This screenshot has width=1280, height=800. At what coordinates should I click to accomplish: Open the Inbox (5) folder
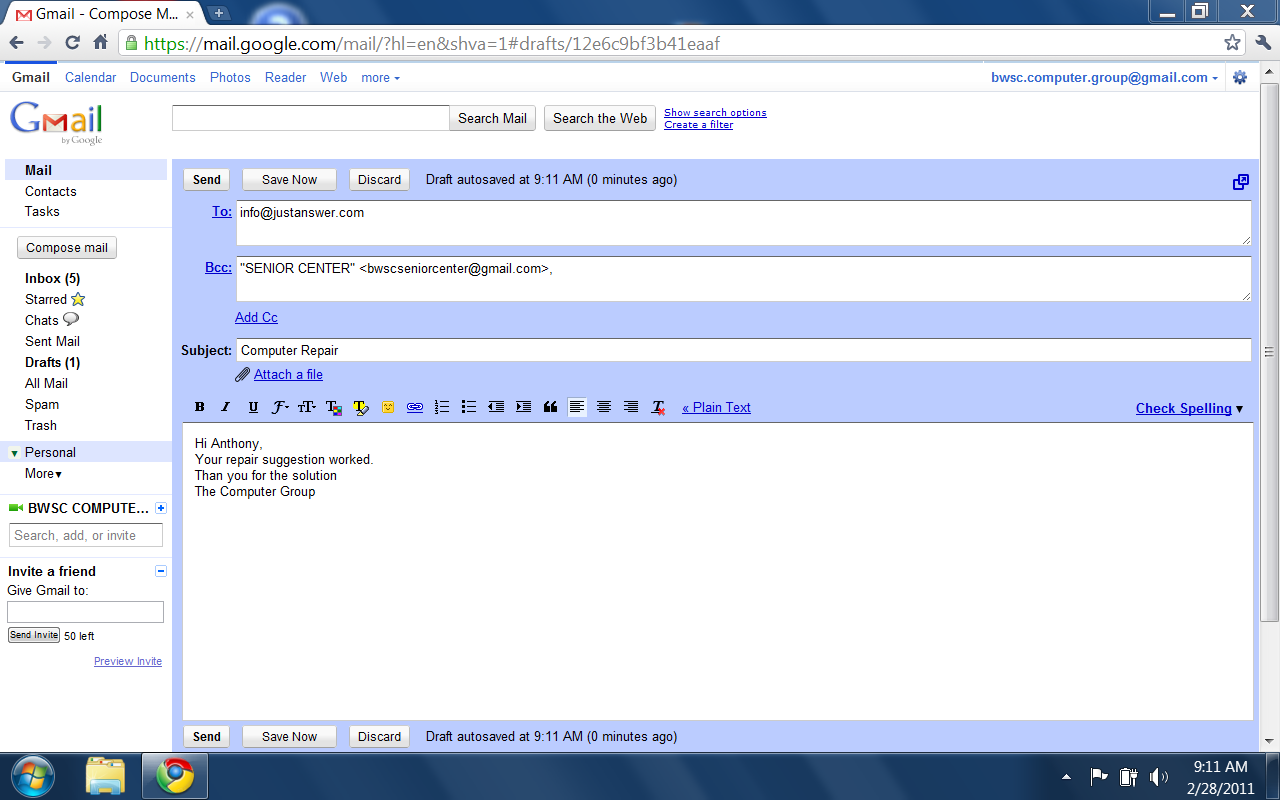52,278
